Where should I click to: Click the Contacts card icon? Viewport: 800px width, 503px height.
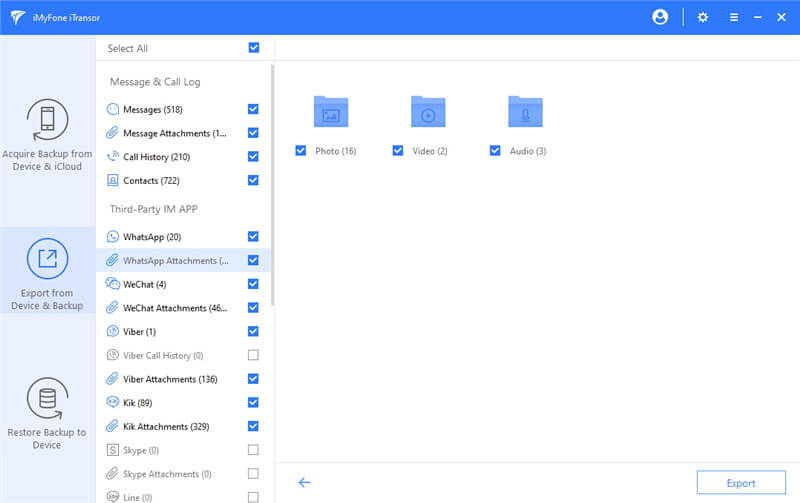[113, 180]
